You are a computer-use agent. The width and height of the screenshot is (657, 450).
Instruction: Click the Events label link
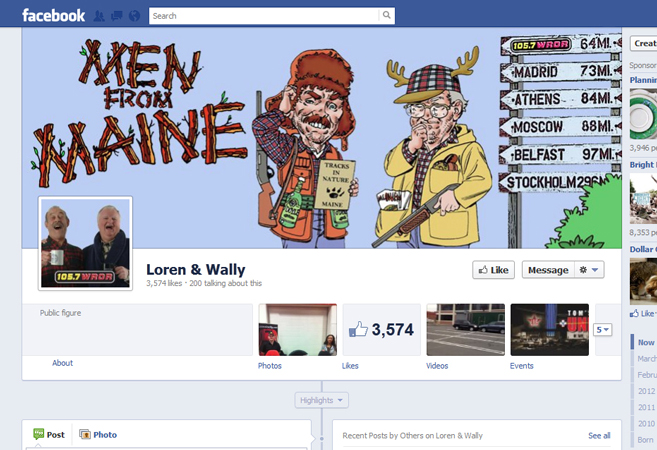522,366
